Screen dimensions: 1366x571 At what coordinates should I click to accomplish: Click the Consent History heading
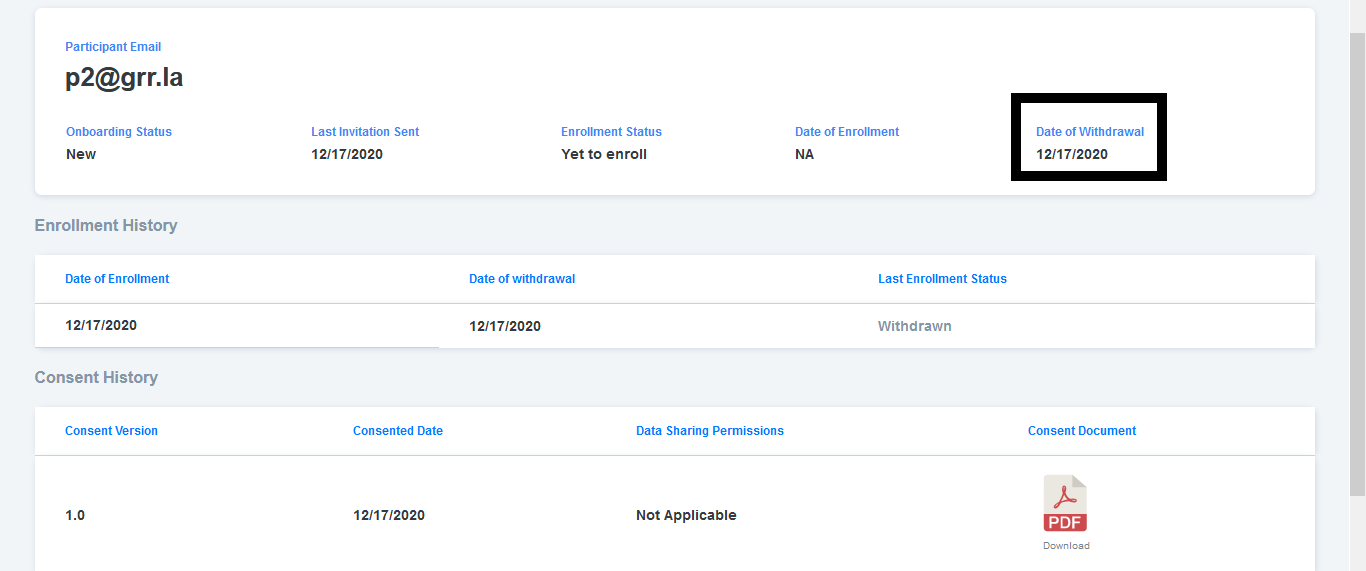click(x=96, y=377)
